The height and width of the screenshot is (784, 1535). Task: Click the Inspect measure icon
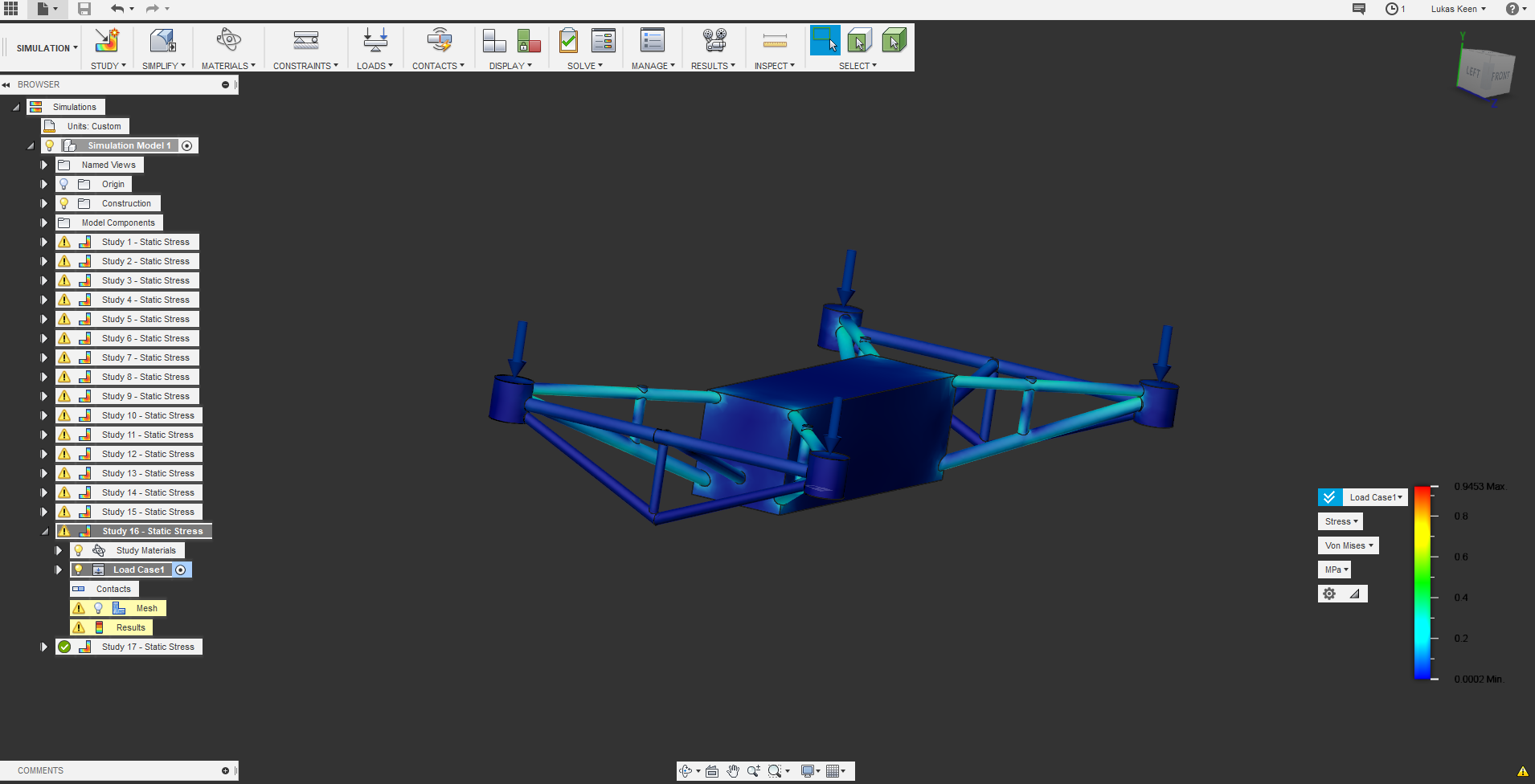pos(775,40)
